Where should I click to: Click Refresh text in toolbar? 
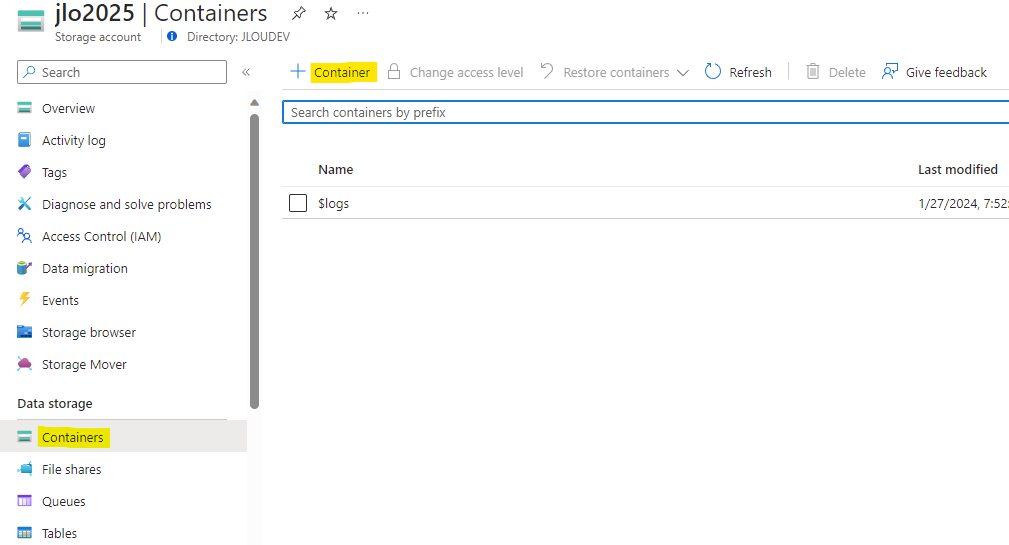coord(750,73)
